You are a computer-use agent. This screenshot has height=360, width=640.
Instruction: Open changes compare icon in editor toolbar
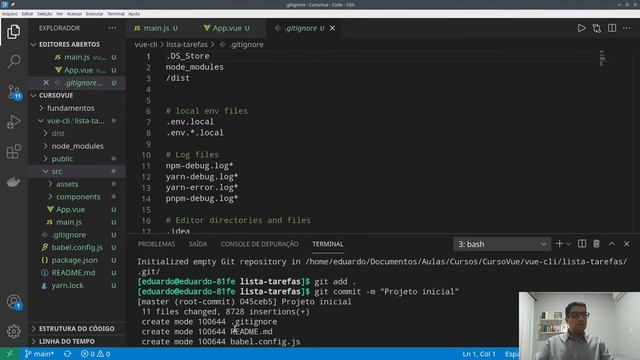[597, 28]
